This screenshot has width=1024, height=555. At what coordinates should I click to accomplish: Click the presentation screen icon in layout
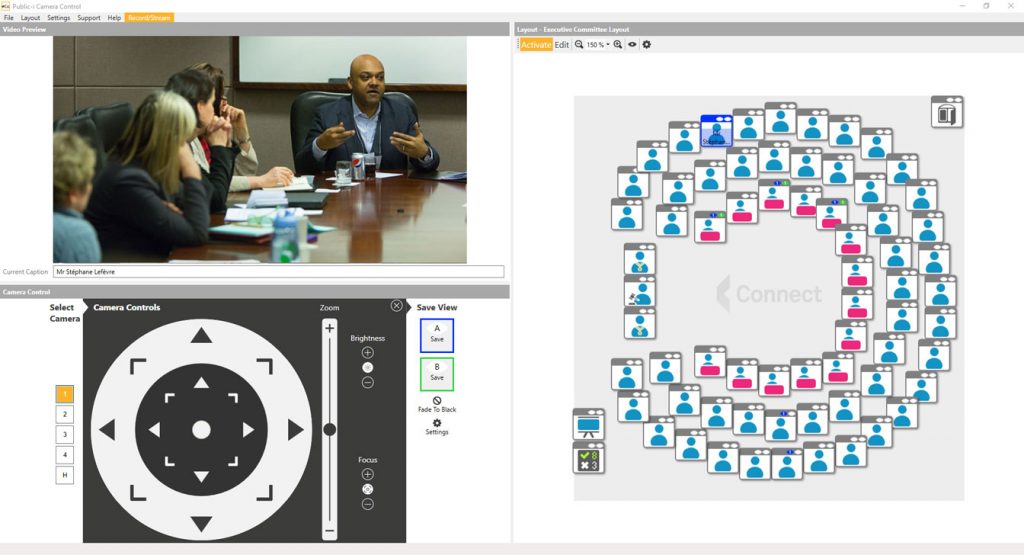click(588, 424)
